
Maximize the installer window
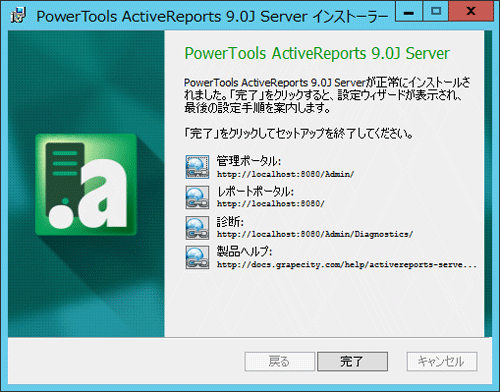[x=436, y=12]
